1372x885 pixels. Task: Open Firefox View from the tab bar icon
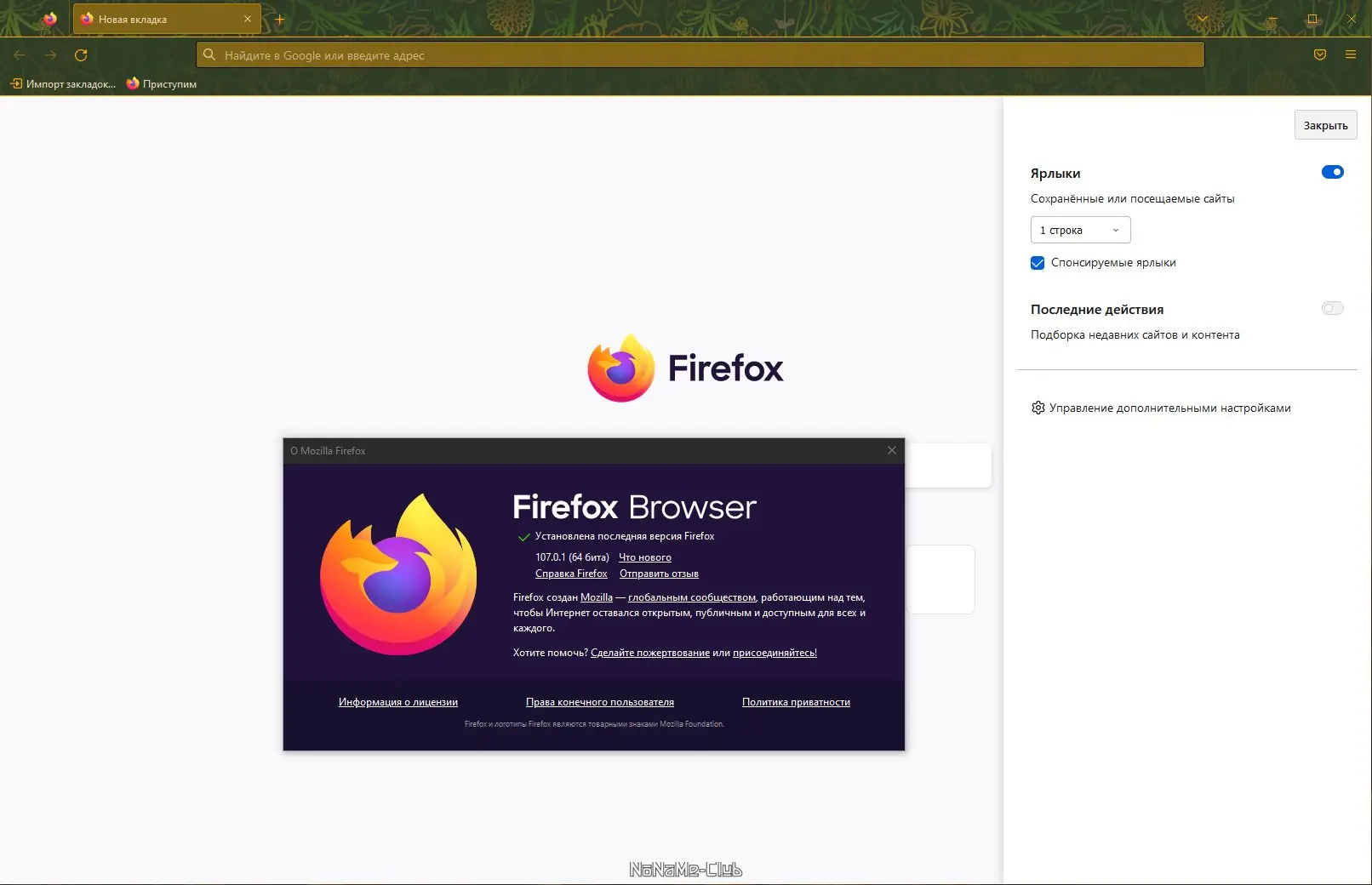[50, 19]
